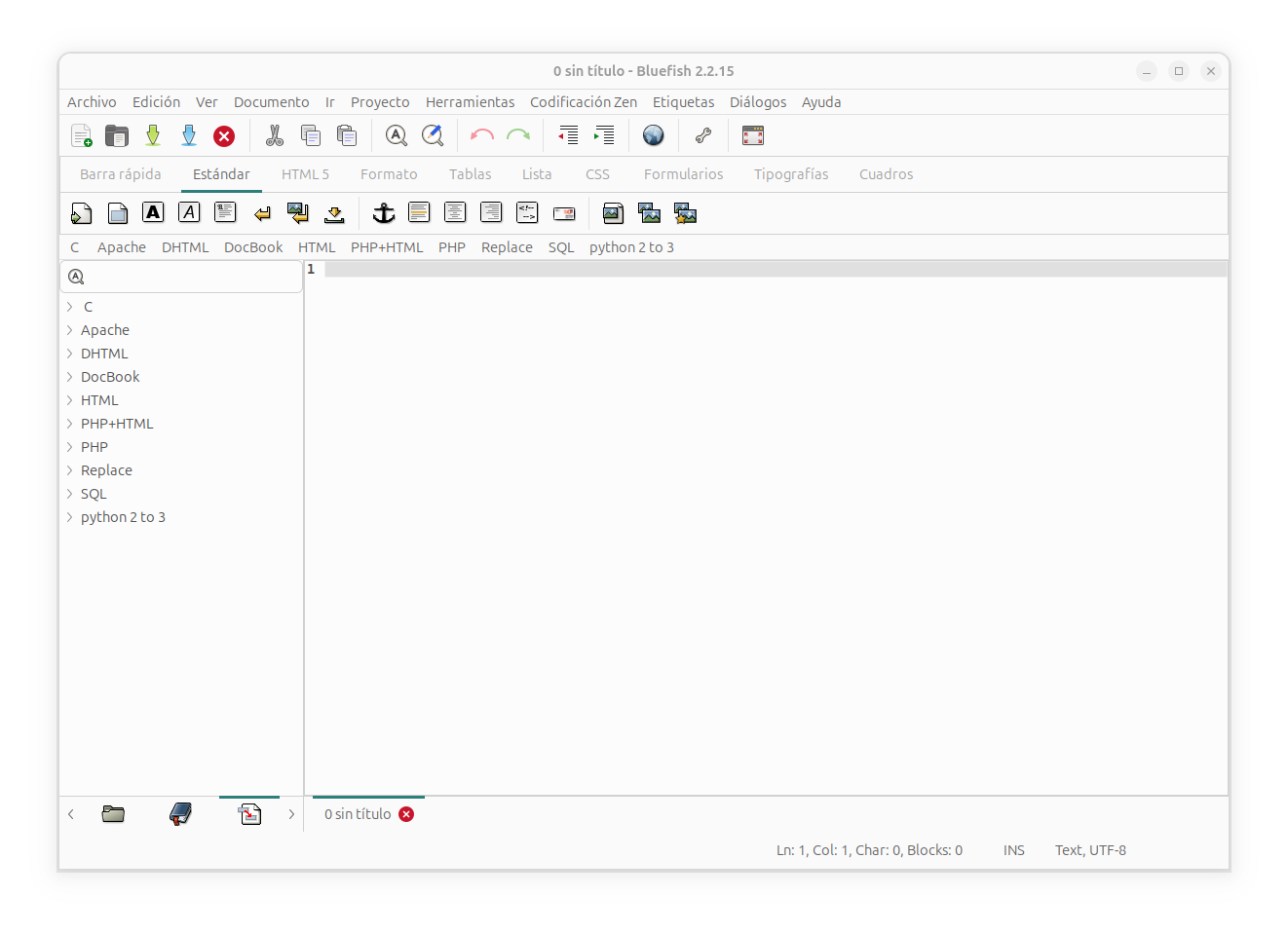The height and width of the screenshot is (934, 1288).
Task: Open the Find magnifier icon
Action: [x=397, y=135]
